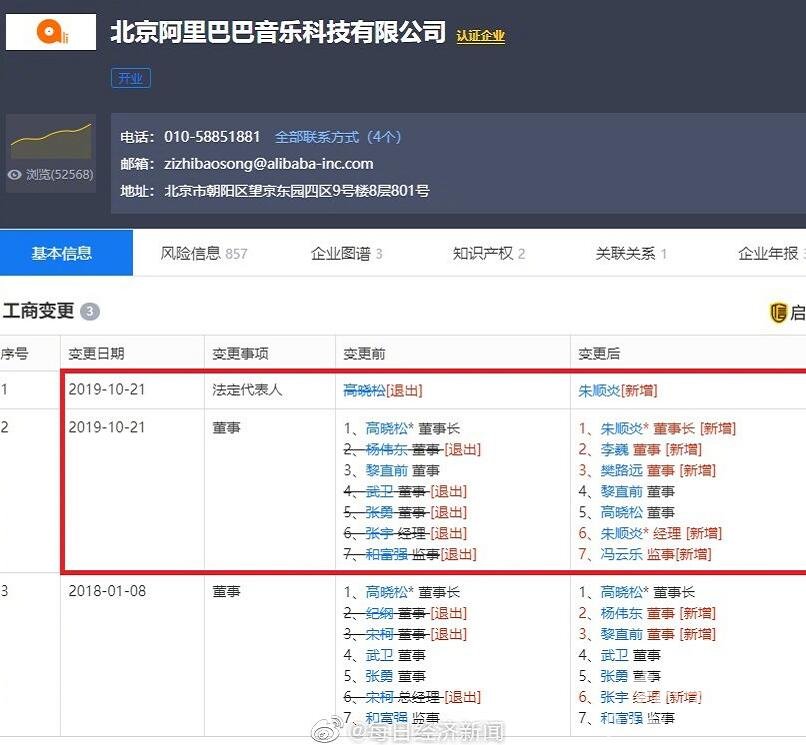Open 高晓松[退出] link in the 法定代表人 row
The height and width of the screenshot is (745, 806).
[382, 391]
